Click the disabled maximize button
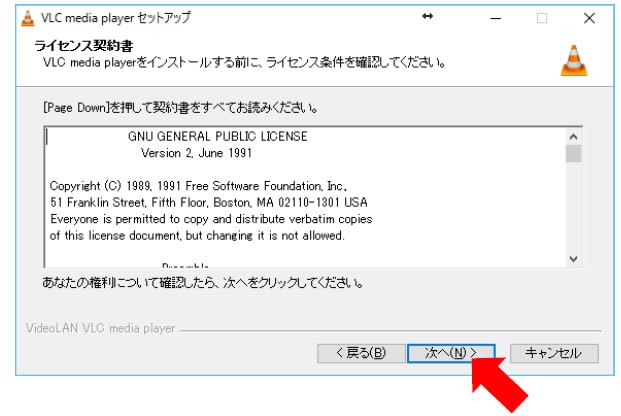This screenshot has width=621, height=416. [542, 18]
